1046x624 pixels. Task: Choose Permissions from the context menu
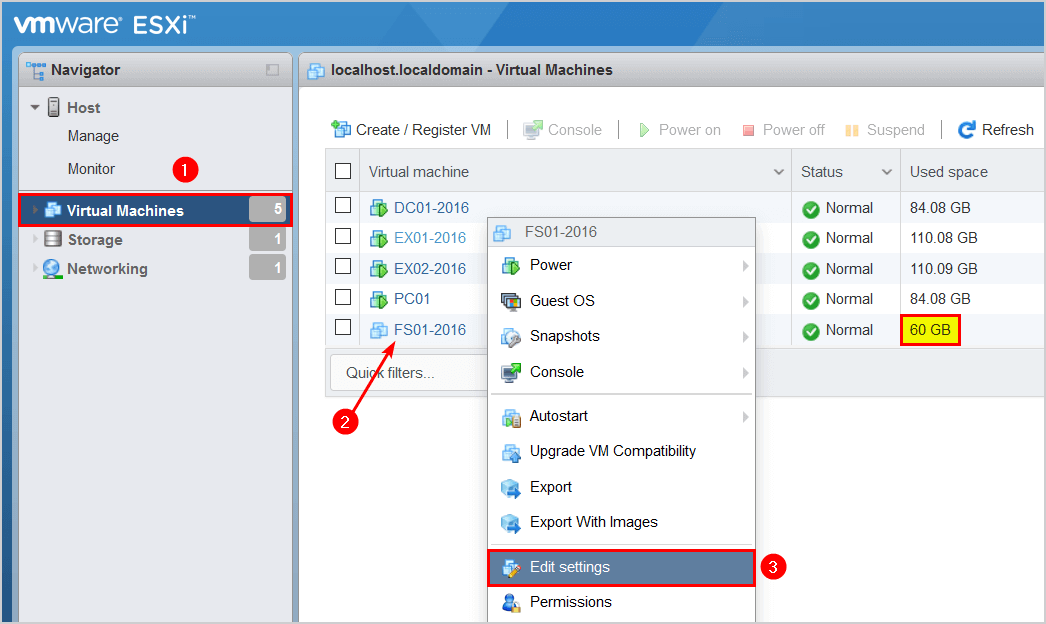[622, 602]
